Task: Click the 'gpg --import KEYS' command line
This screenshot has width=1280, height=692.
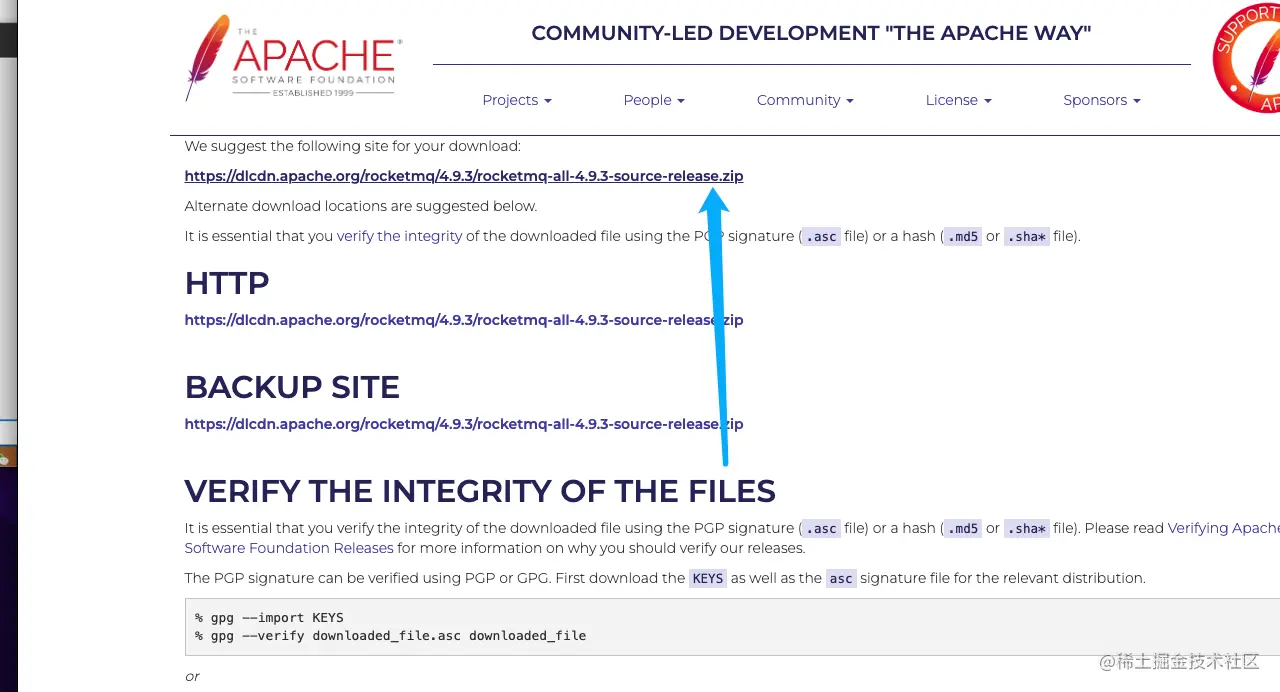Action: pos(269,617)
